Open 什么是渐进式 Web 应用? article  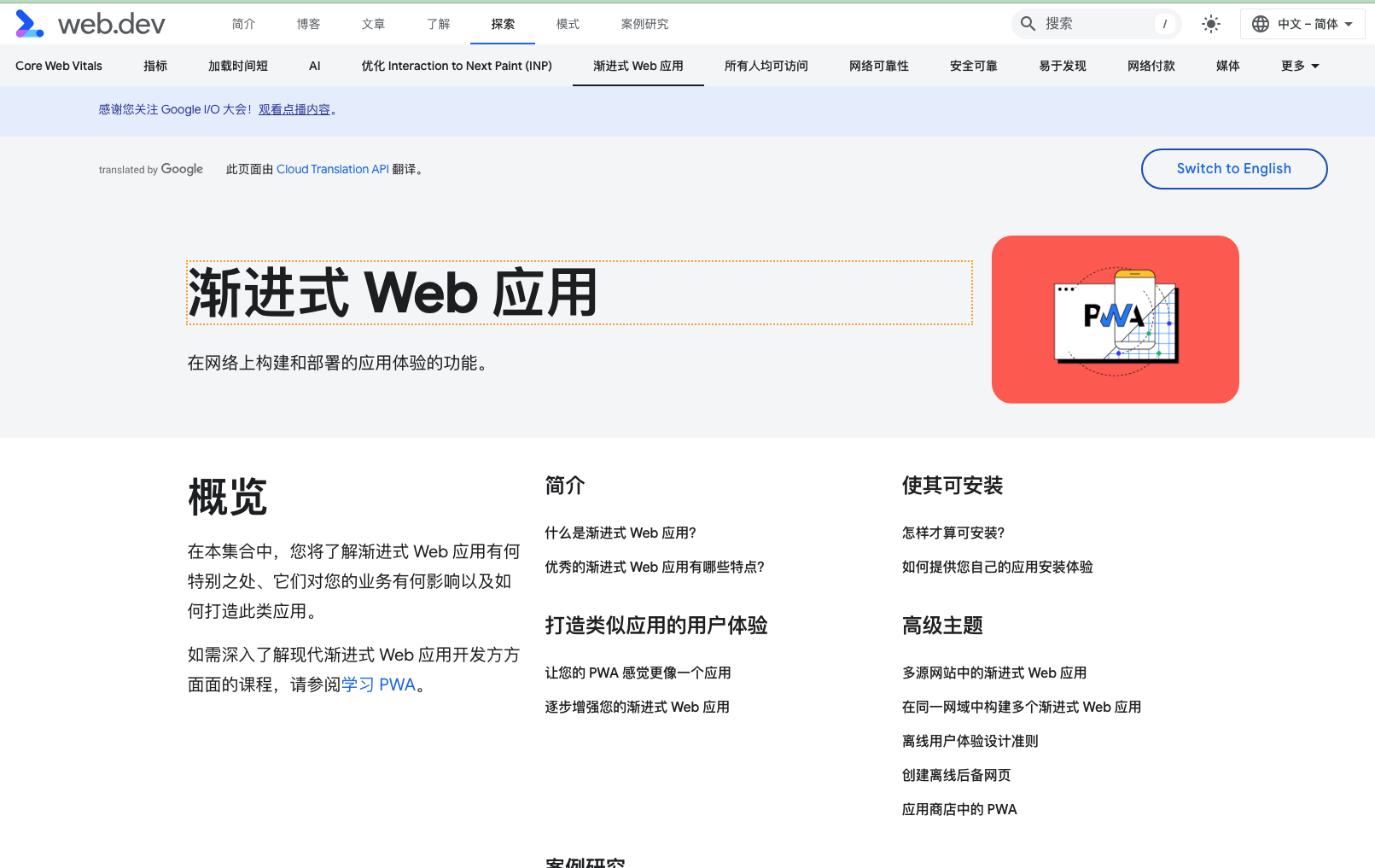point(620,533)
